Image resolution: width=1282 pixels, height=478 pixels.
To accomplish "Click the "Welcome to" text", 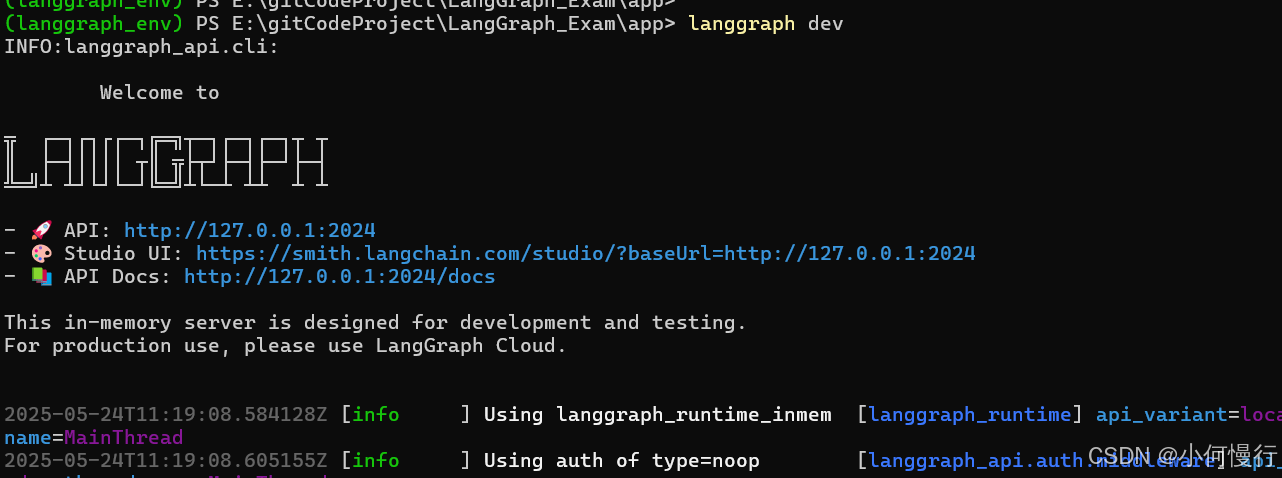I will 160,92.
